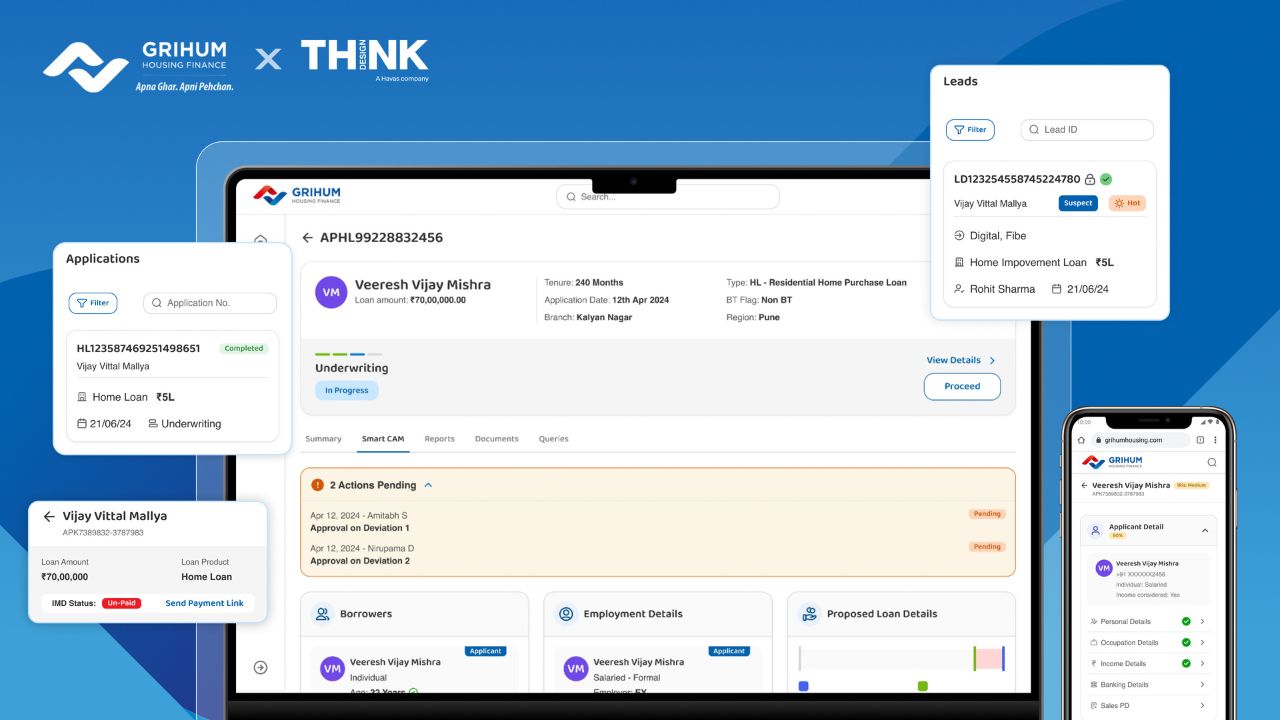Click green check on Personal Details row
The width and height of the screenshot is (1280, 720).
pos(1186,622)
